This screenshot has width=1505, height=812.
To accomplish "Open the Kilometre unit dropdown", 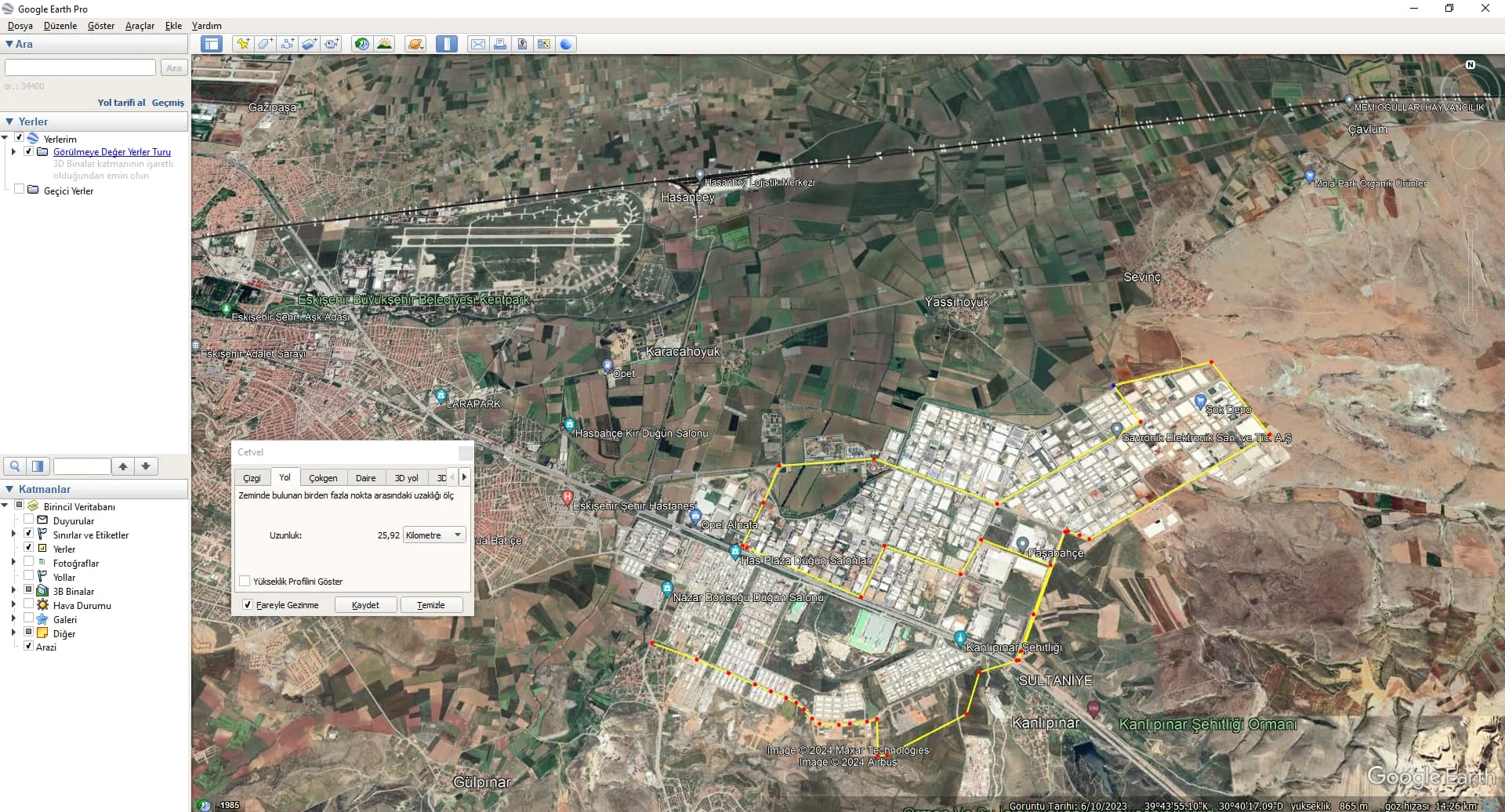I will click(x=434, y=535).
